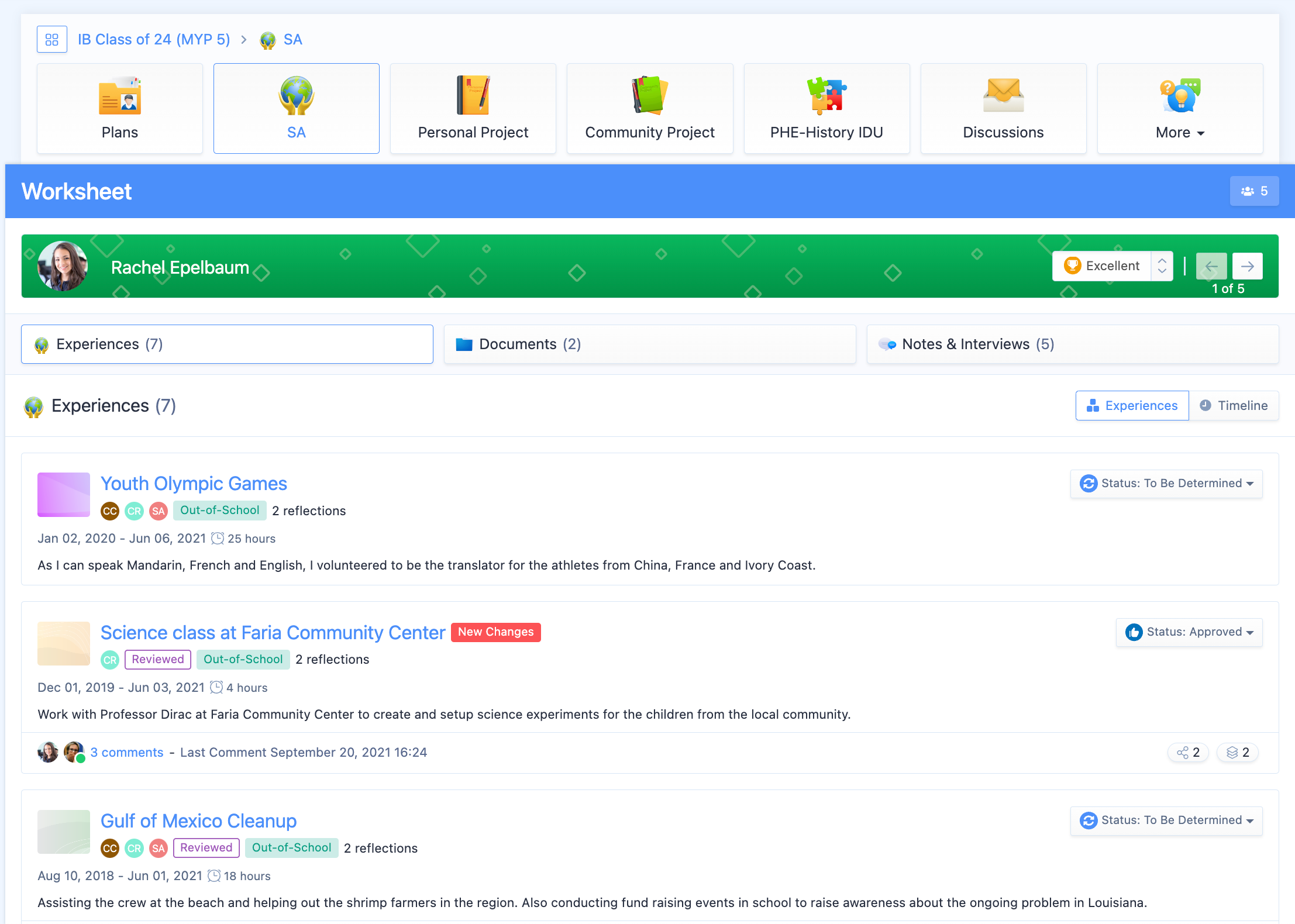Click the members count button showing 5
Image resolution: width=1295 pixels, height=924 pixels.
(1253, 191)
